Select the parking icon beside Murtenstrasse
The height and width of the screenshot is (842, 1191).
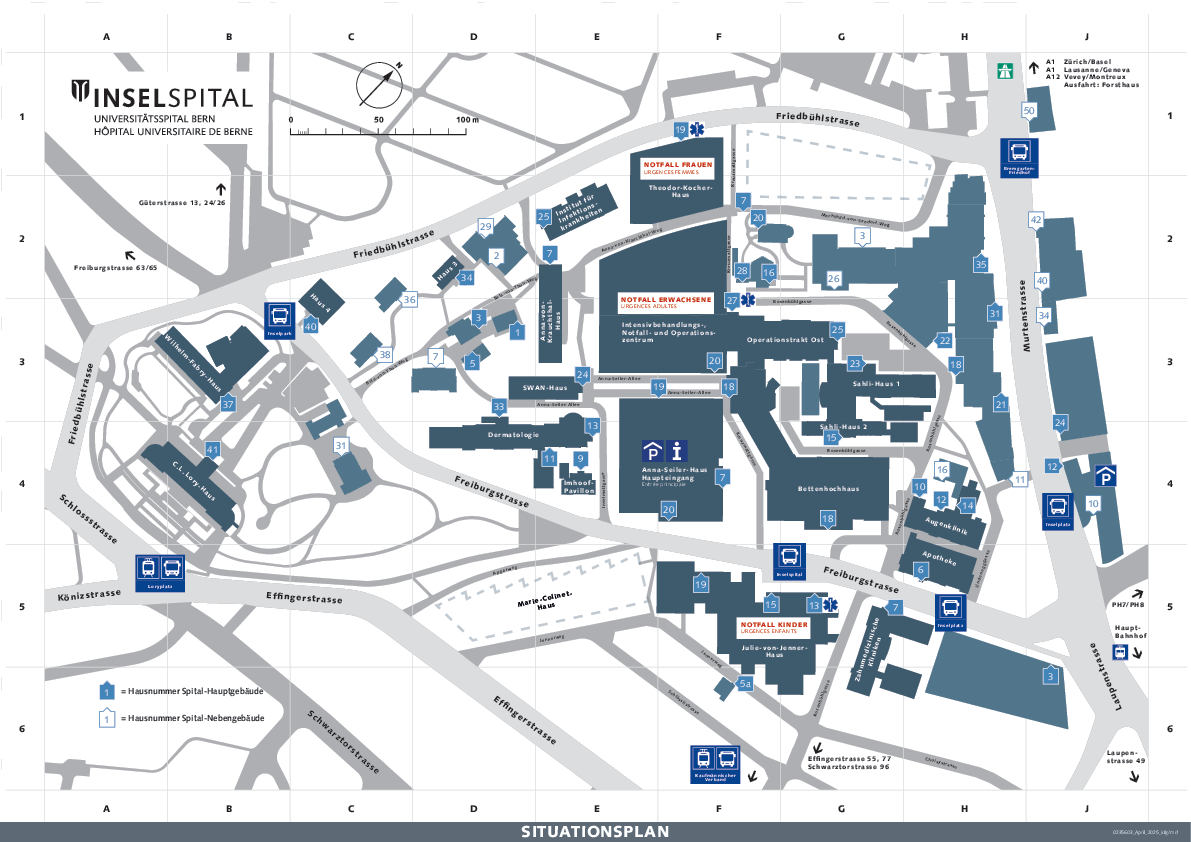click(x=1105, y=477)
